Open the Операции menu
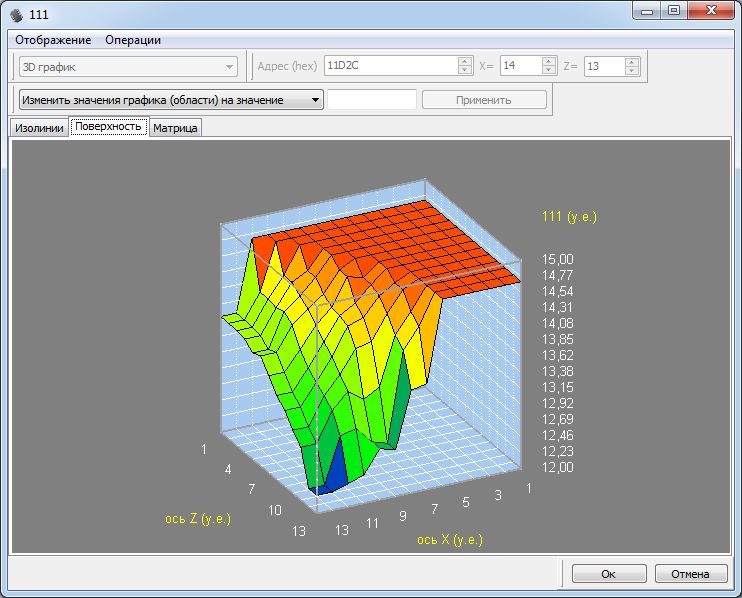 point(133,40)
